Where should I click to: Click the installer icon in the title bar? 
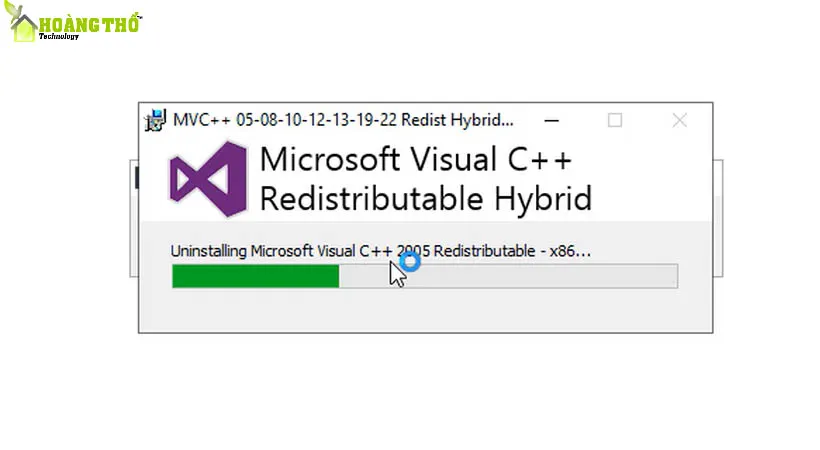point(155,121)
